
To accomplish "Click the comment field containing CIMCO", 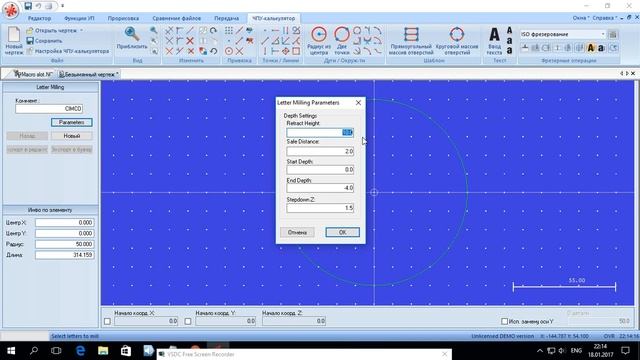I will [x=49, y=109].
